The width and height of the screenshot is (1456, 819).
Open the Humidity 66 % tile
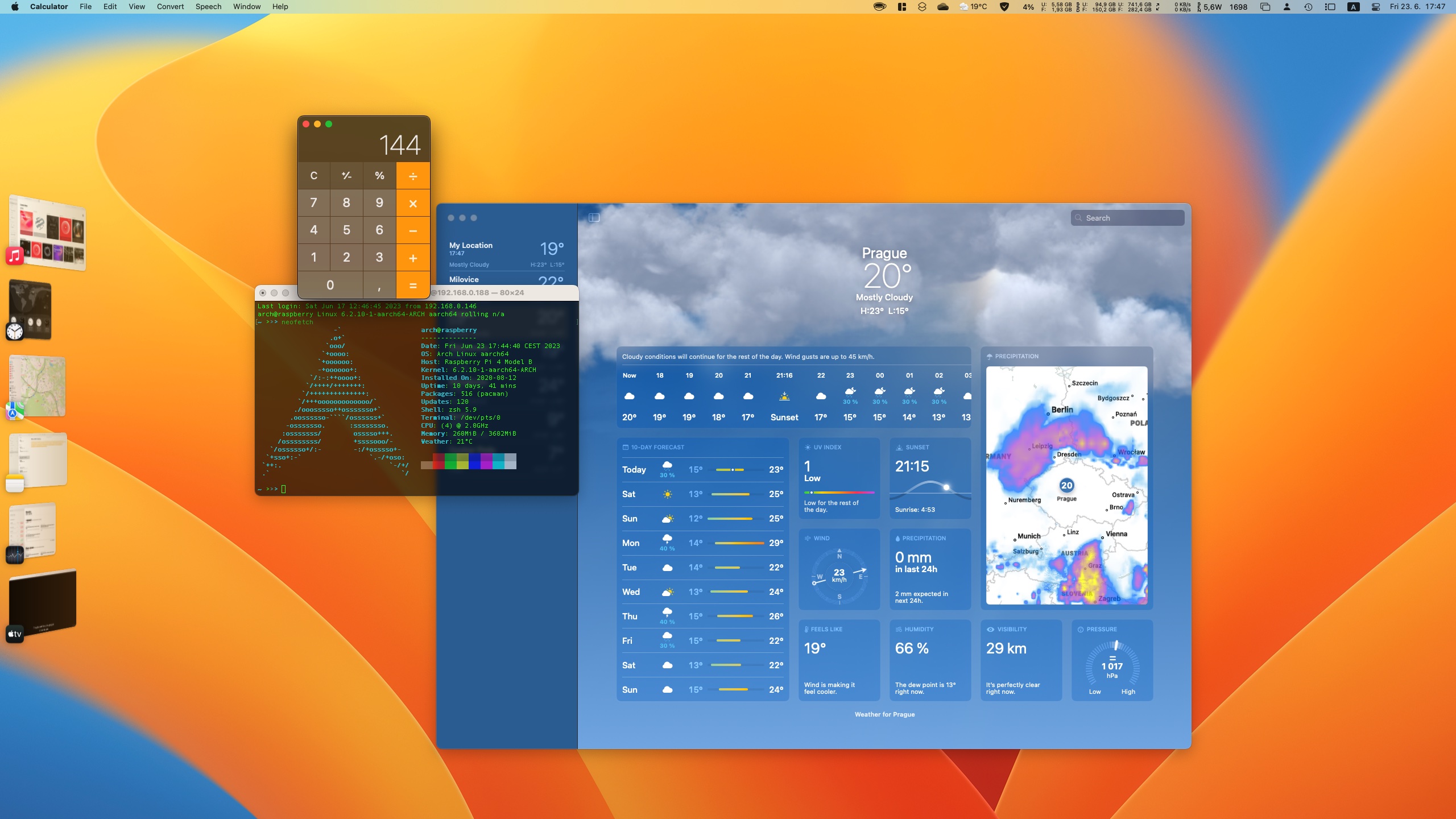pos(930,660)
